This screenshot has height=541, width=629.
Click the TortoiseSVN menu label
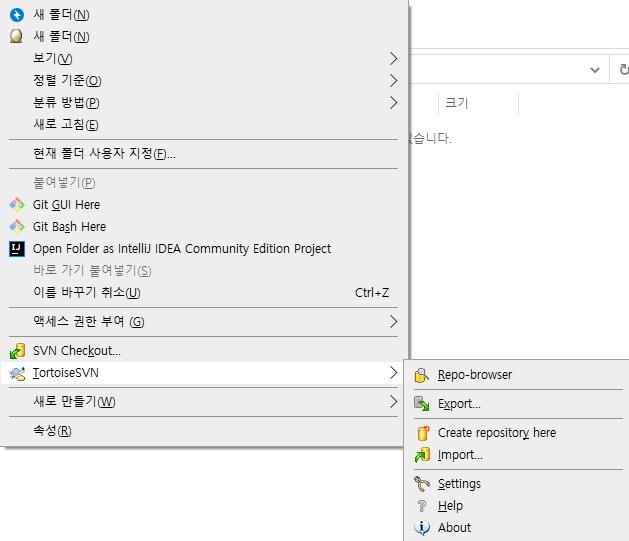click(66, 373)
